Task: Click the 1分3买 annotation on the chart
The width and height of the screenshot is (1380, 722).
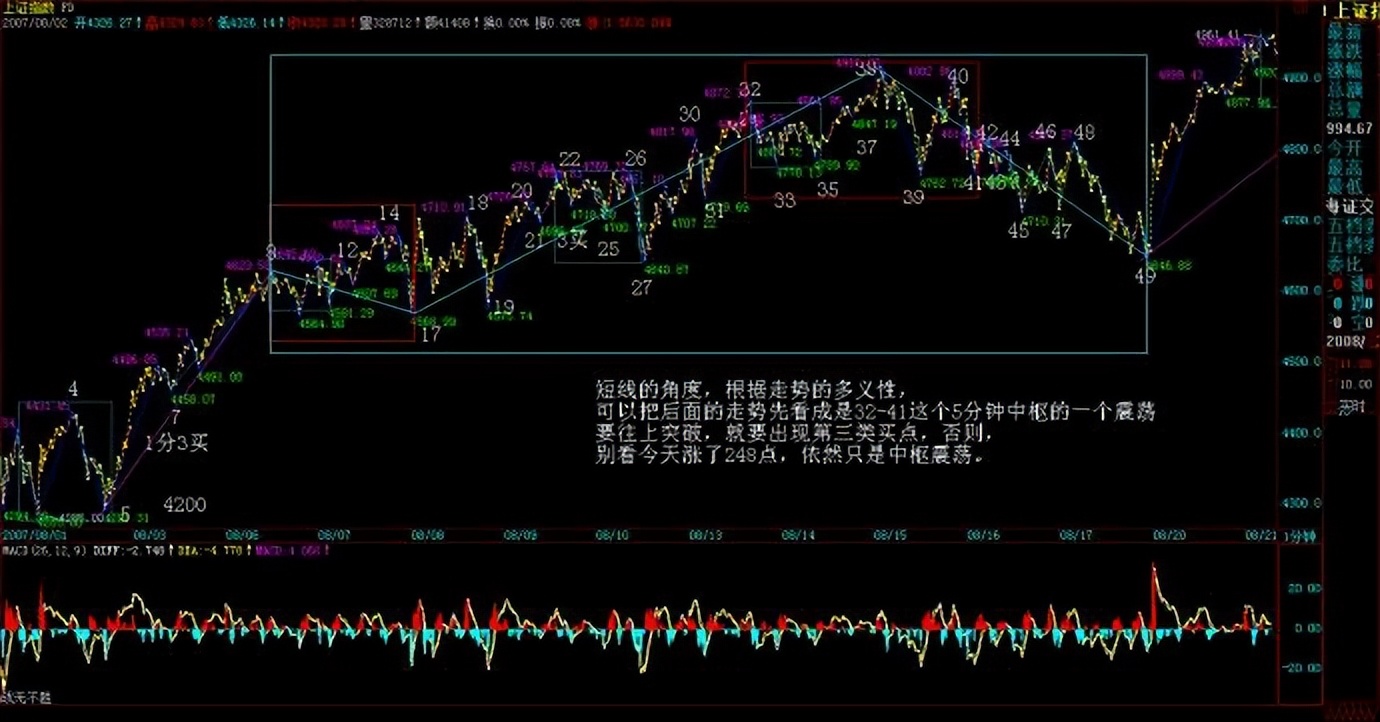Action: [x=178, y=440]
